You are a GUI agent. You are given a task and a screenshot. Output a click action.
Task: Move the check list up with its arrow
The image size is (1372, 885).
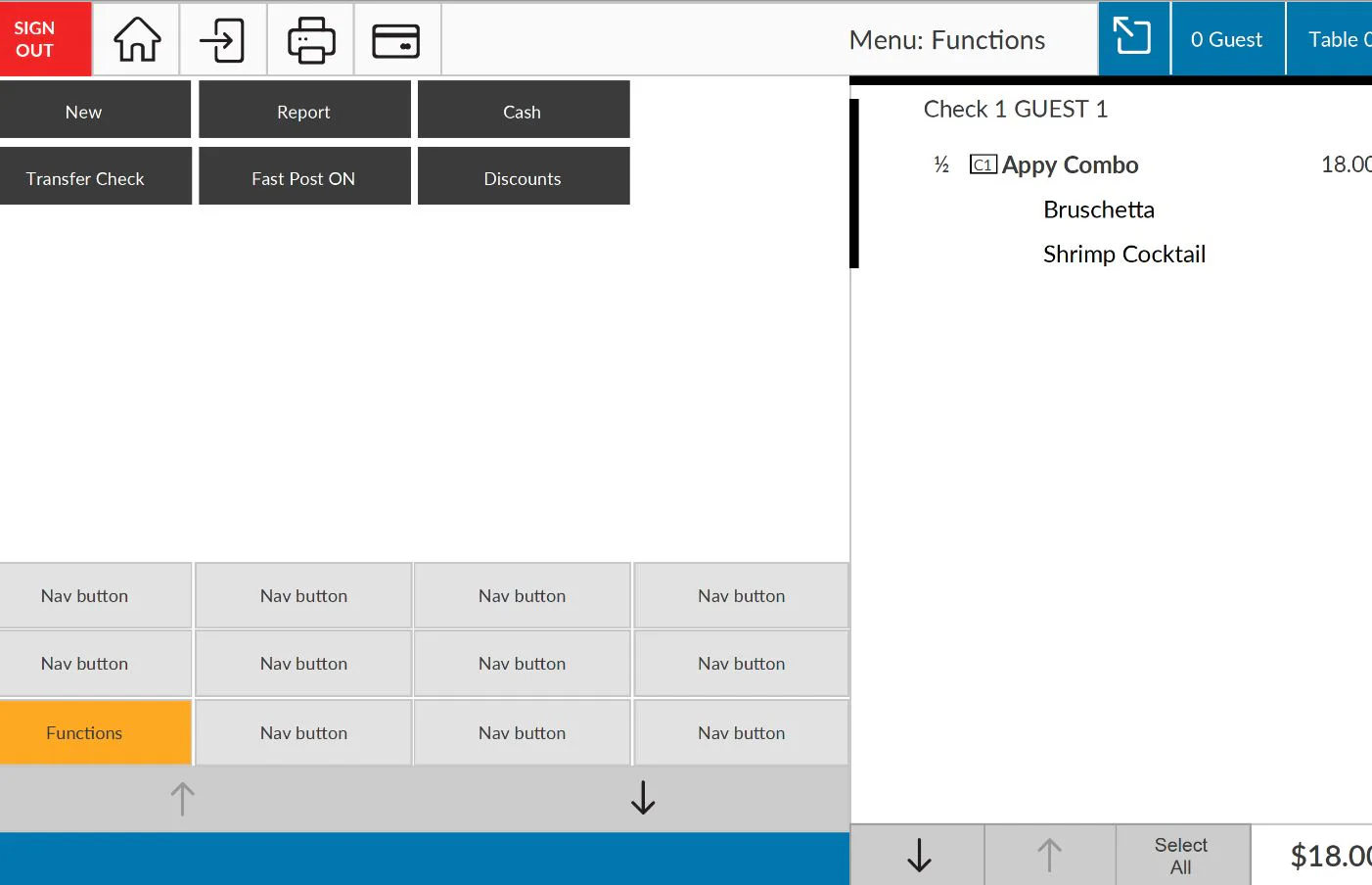1050,855
